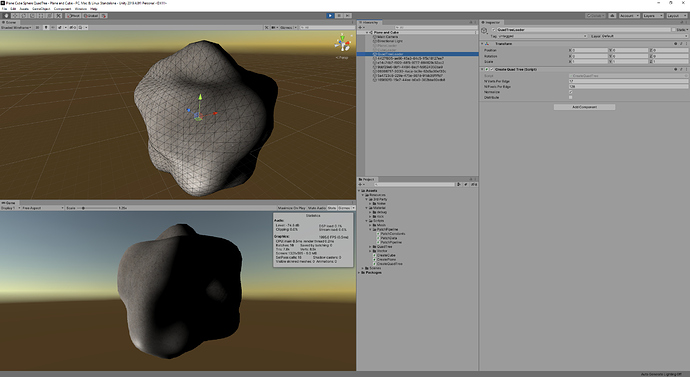This screenshot has width=690, height=377.
Task: Click N Verts Per Edge field
Action: click(628, 81)
